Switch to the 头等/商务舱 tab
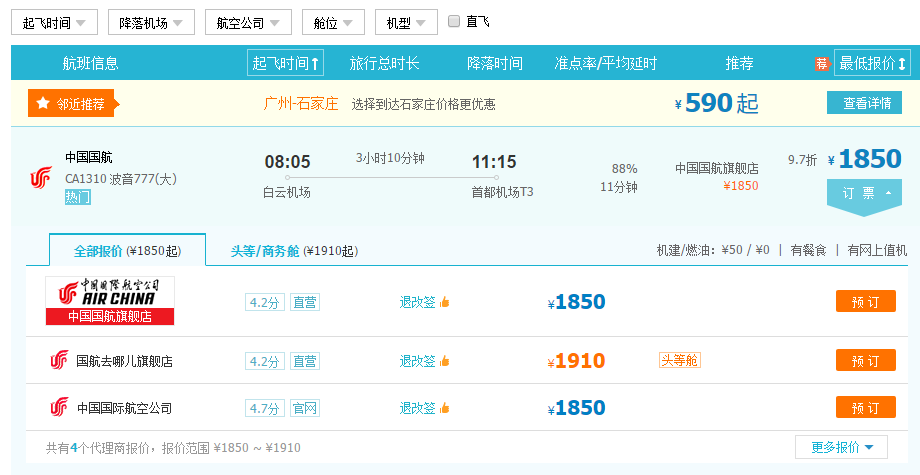920x475 pixels. click(294, 251)
